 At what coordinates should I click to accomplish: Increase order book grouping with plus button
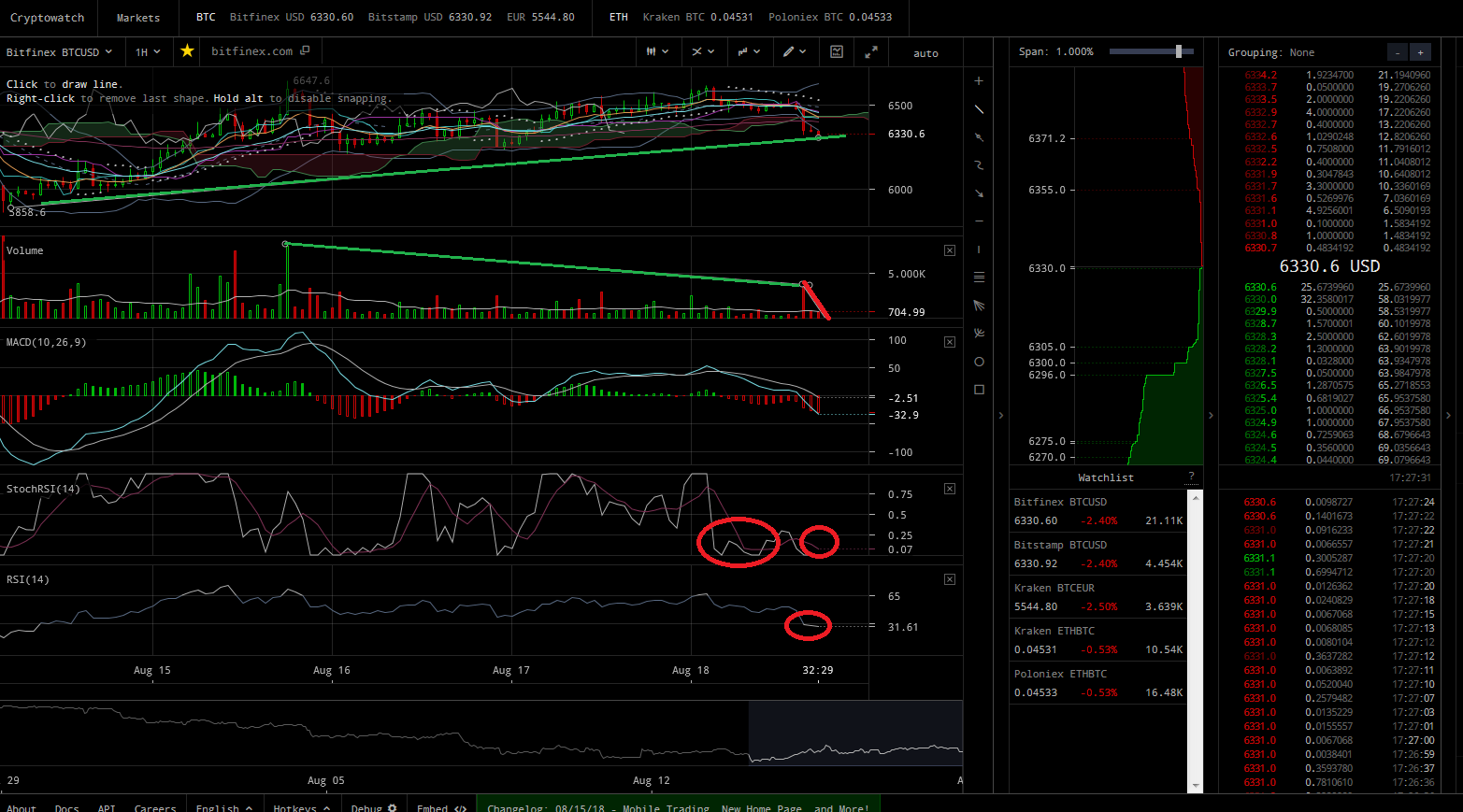[x=1421, y=52]
